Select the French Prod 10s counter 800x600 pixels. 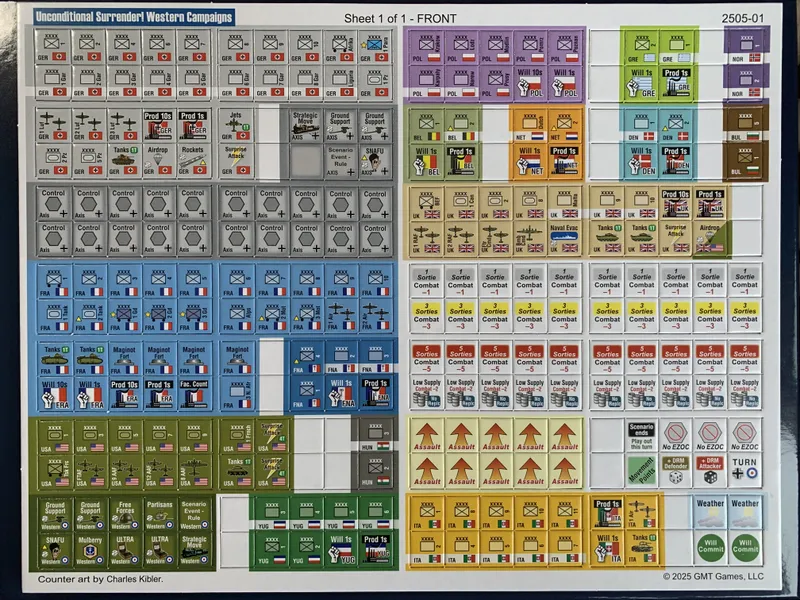click(124, 394)
